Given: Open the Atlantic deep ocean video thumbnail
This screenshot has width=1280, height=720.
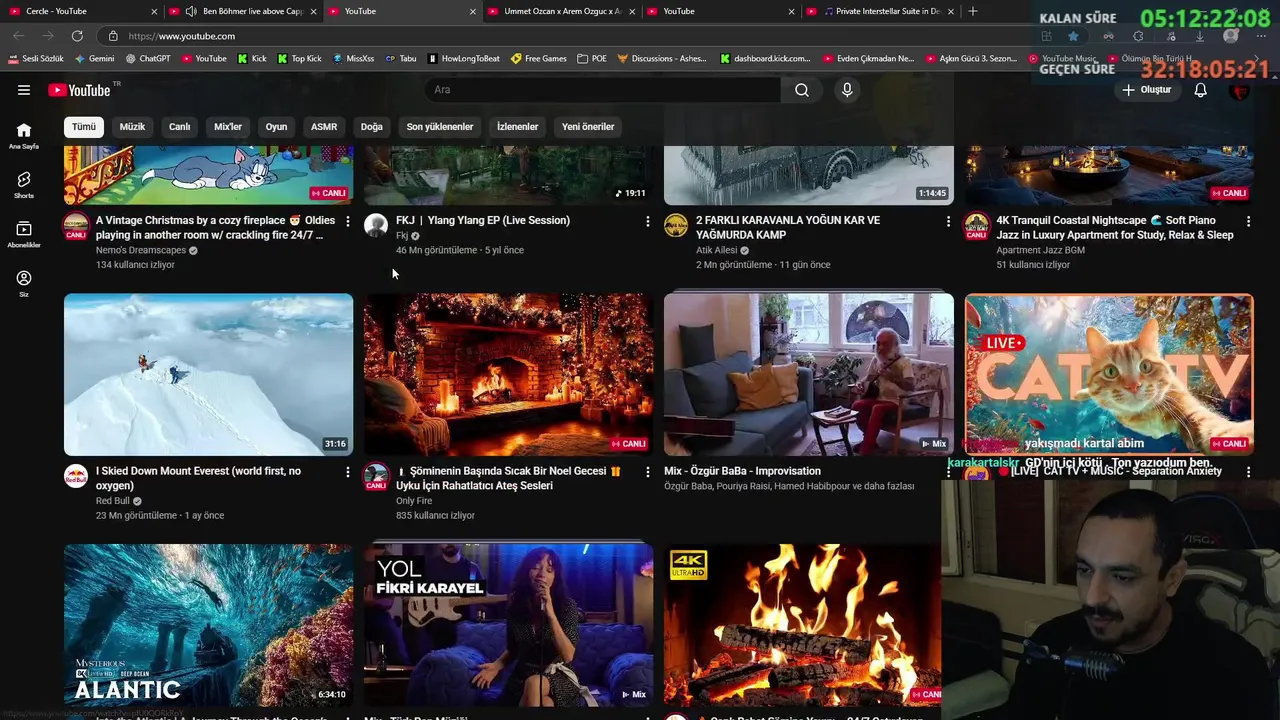Looking at the screenshot, I should coord(208,625).
